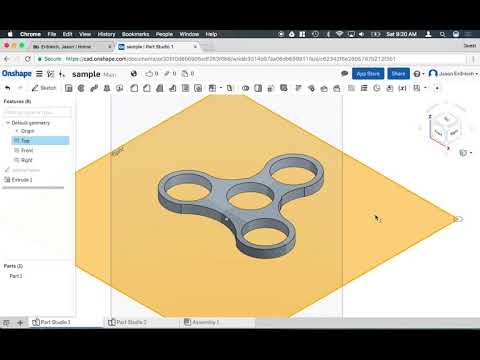Reload the browser page

[28, 59]
